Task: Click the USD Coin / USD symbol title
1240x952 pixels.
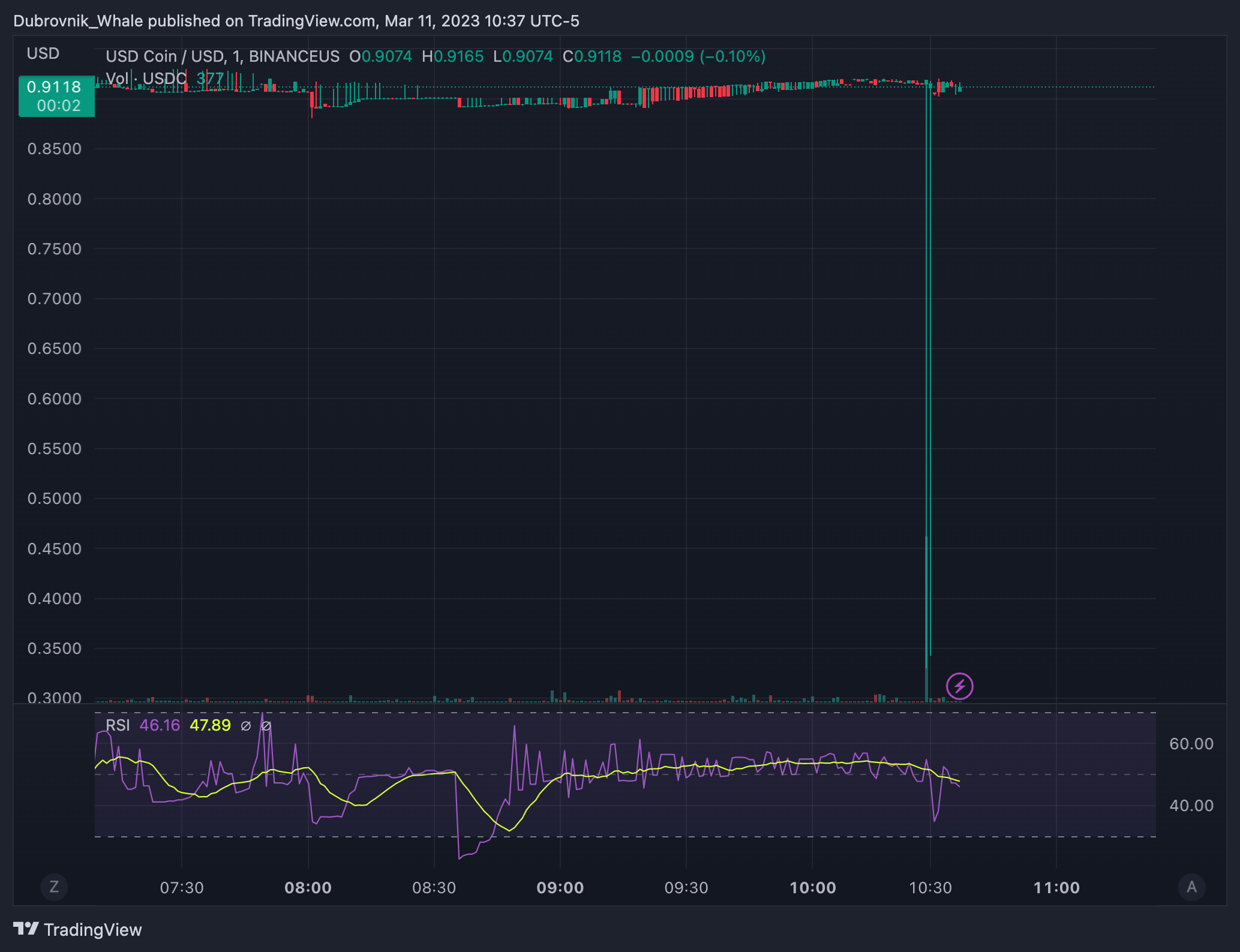Action: [x=223, y=56]
